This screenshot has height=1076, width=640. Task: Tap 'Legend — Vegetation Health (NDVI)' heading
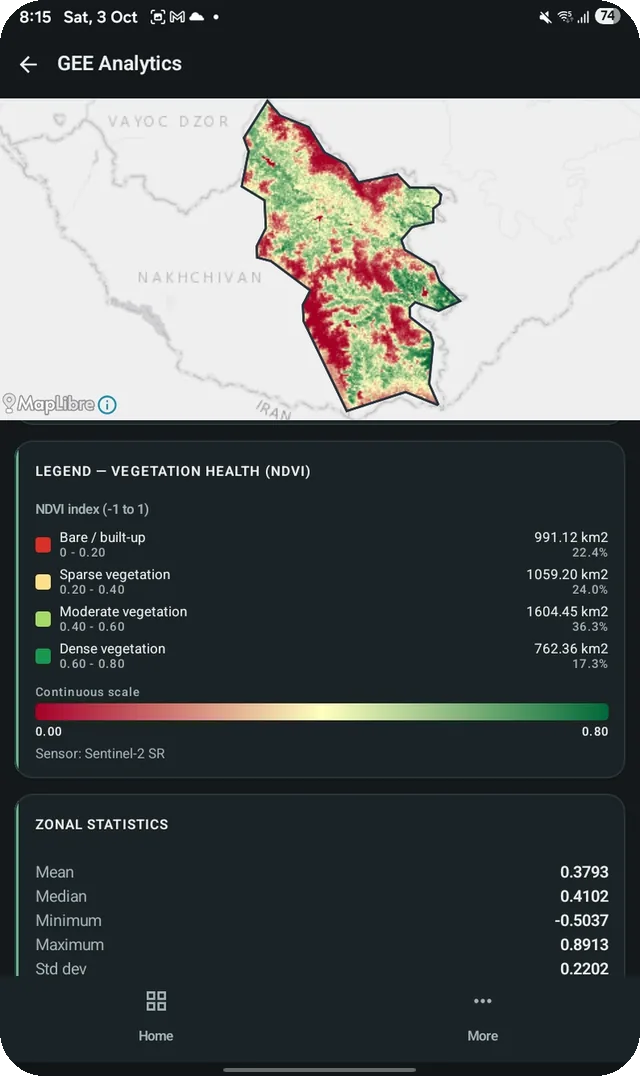coord(173,471)
